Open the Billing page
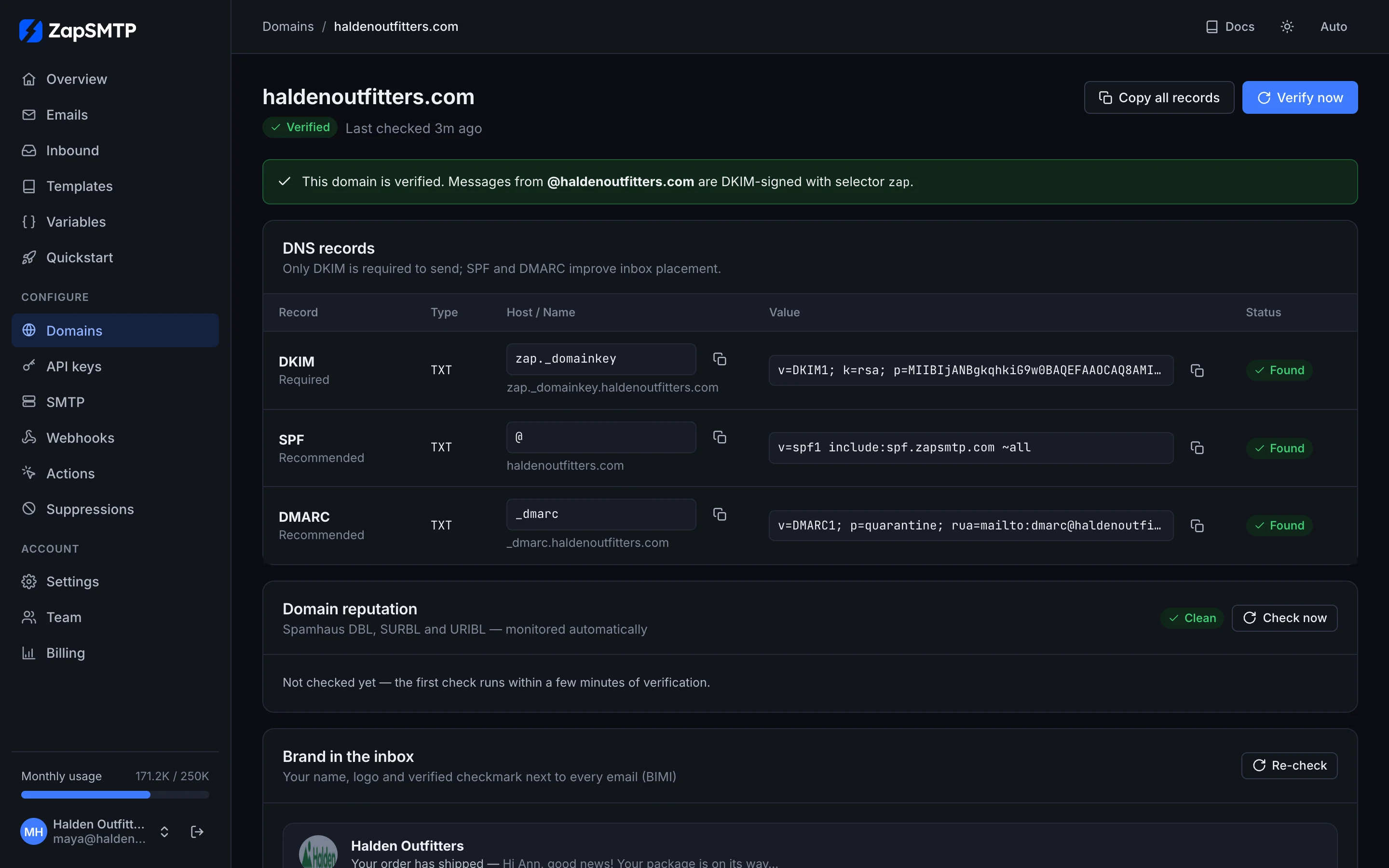Image resolution: width=1389 pixels, height=868 pixels. (115, 653)
